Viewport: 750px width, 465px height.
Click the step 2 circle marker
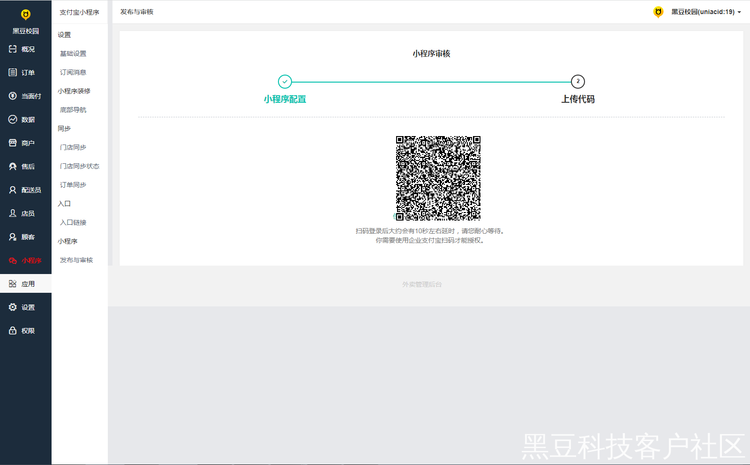(577, 81)
